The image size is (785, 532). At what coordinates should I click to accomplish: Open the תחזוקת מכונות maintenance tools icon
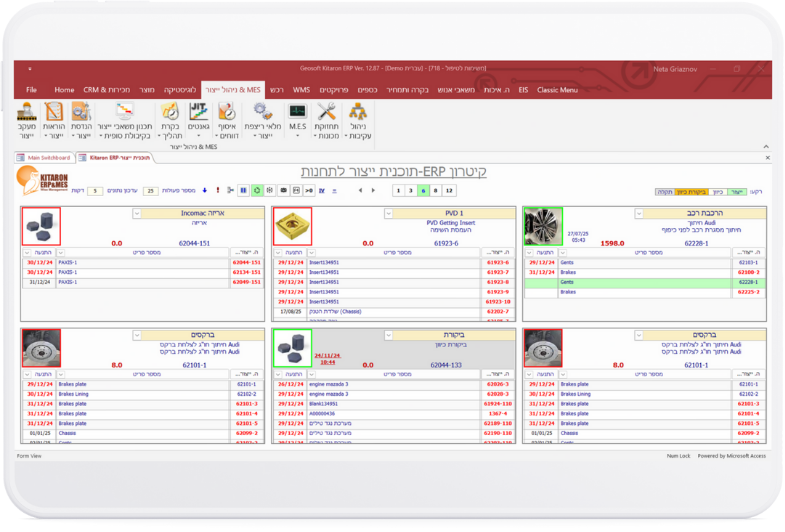tap(326, 121)
